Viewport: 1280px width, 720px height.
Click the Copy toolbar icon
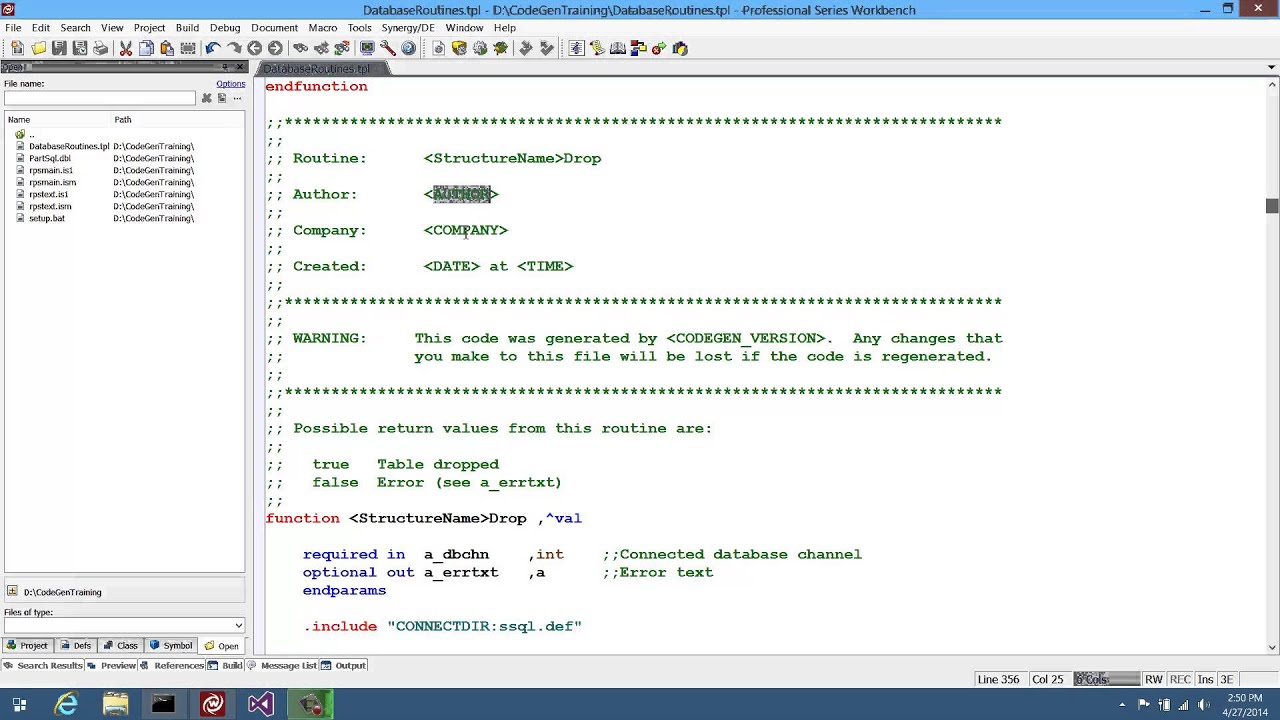coord(146,48)
